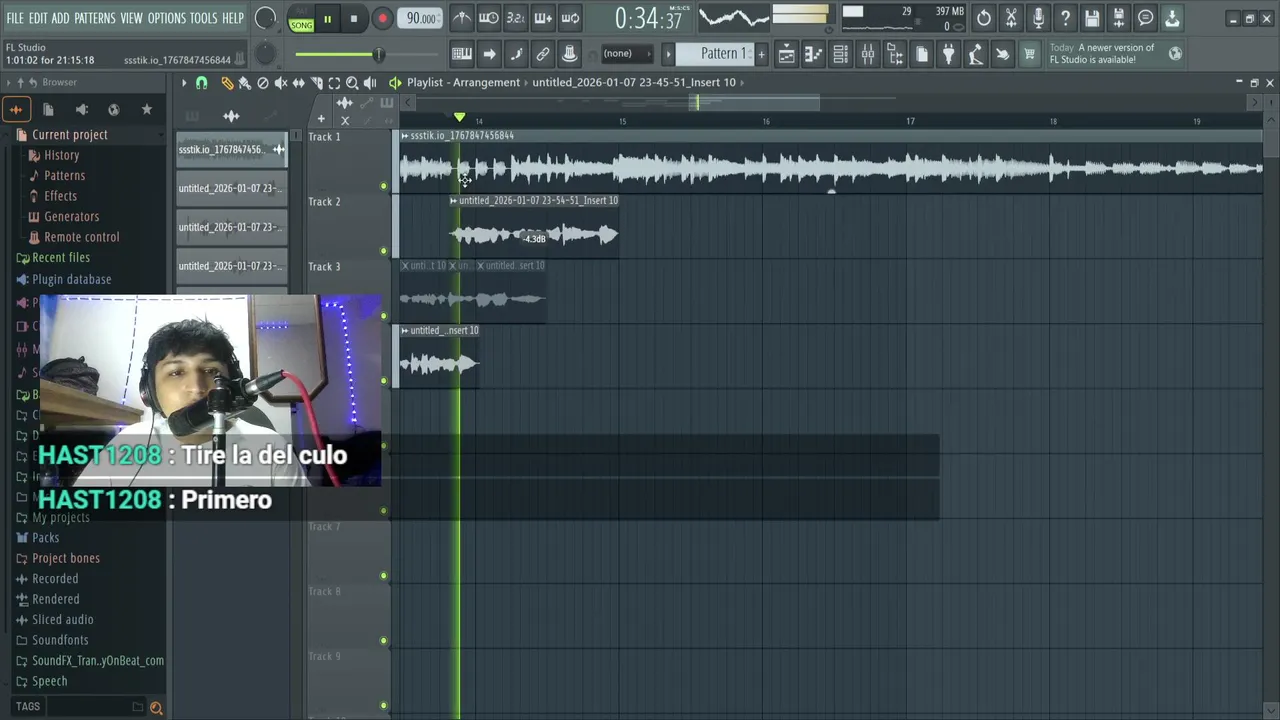
Task: Open the pattern selector left arrow menu
Action: pyautogui.click(x=669, y=54)
